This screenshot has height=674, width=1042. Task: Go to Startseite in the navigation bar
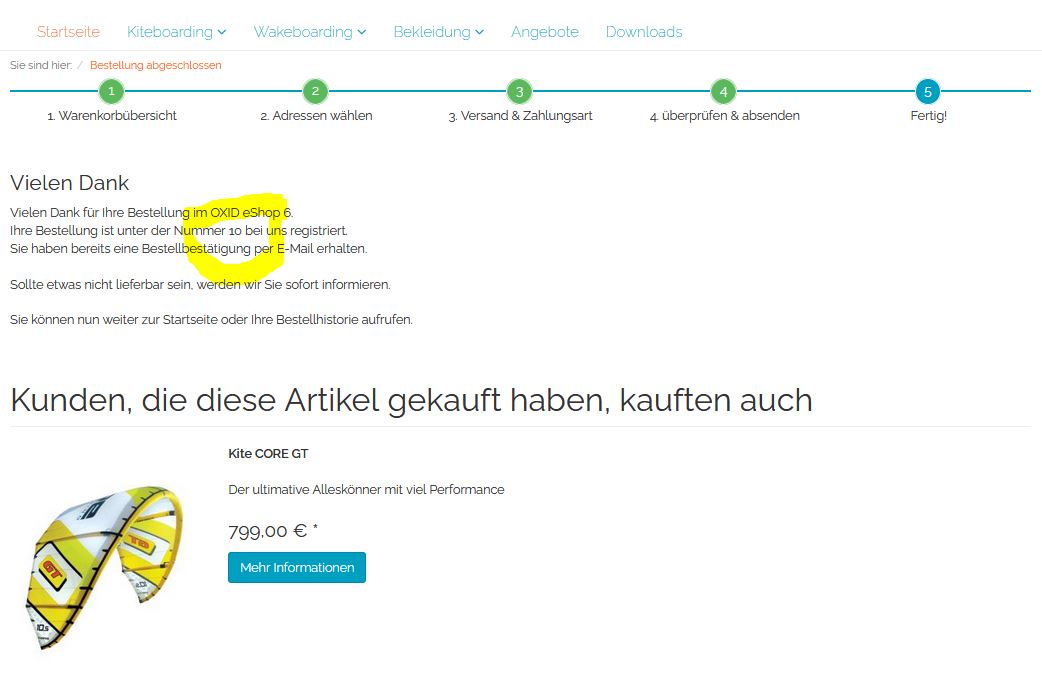[69, 32]
